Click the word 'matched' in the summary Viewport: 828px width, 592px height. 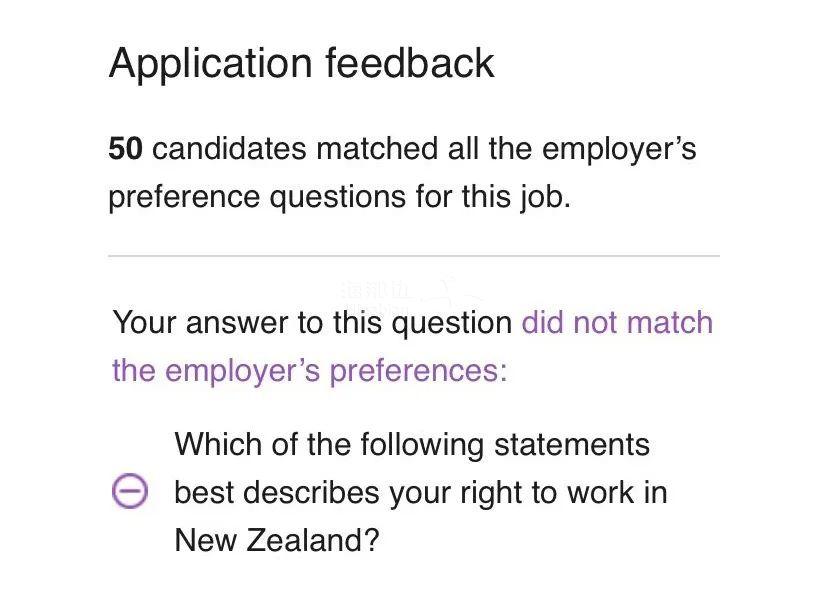377,148
